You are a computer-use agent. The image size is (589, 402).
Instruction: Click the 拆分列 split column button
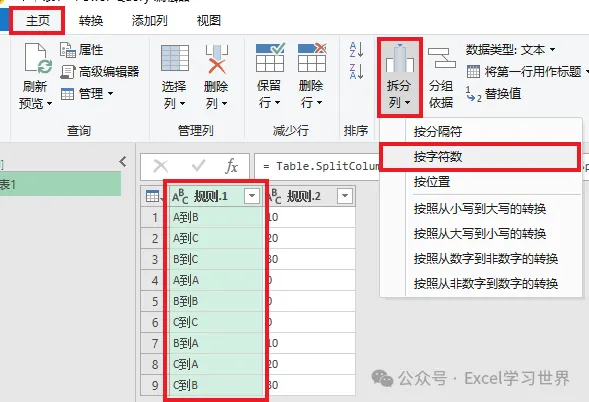(x=400, y=77)
